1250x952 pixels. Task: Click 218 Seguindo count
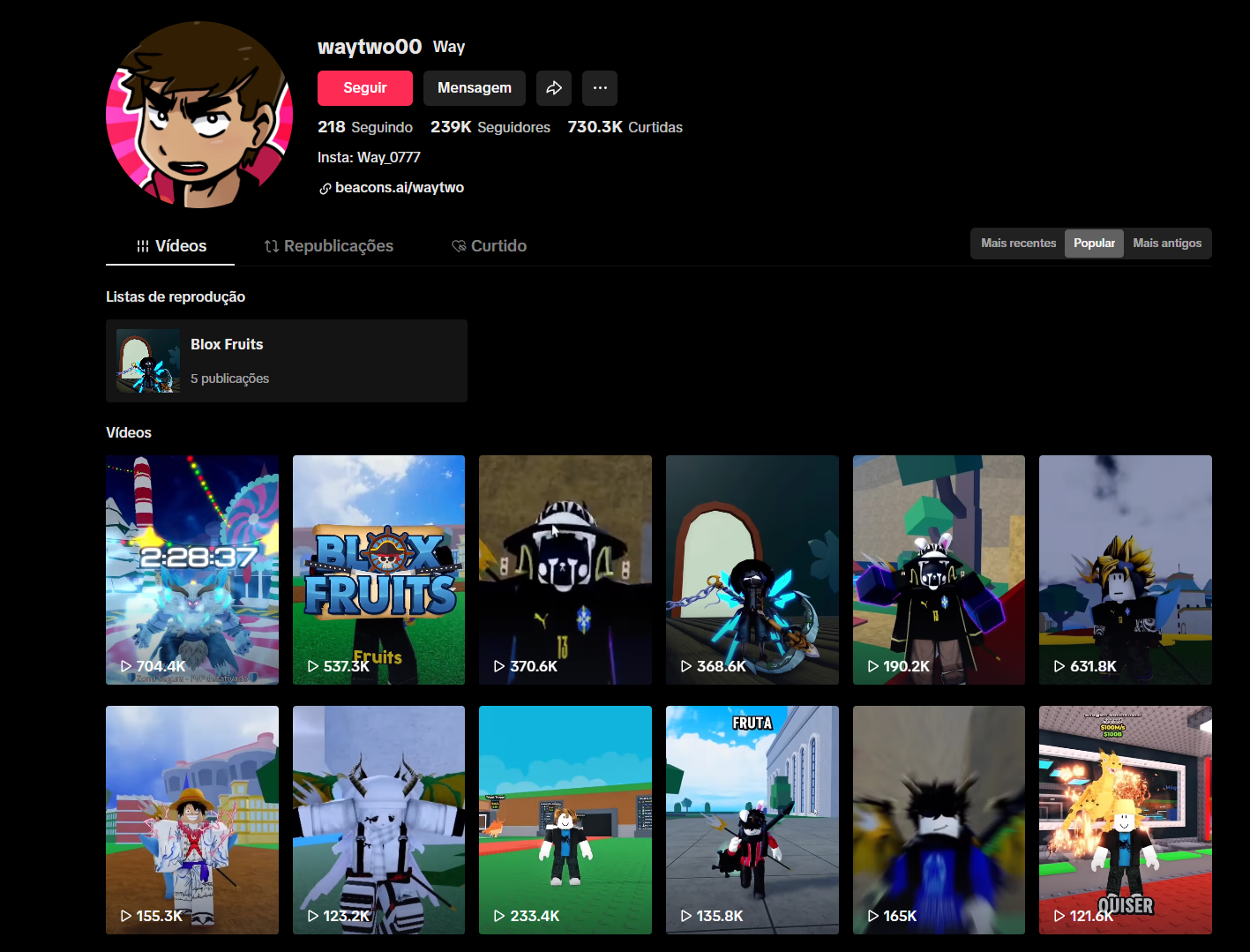tap(365, 127)
